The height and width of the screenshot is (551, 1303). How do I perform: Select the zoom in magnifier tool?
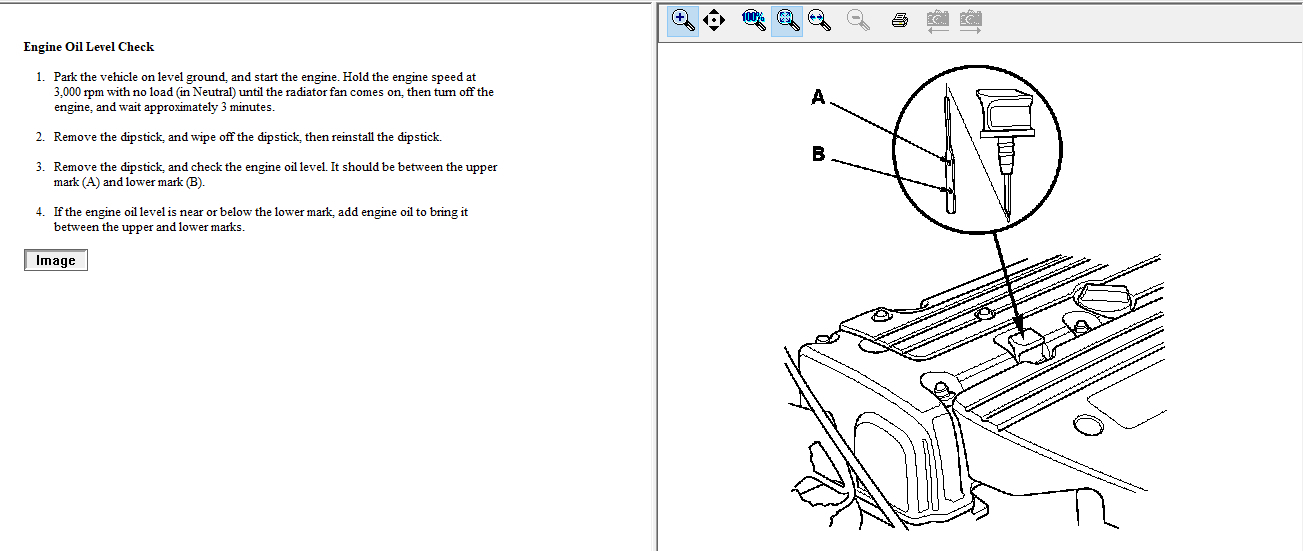point(683,20)
